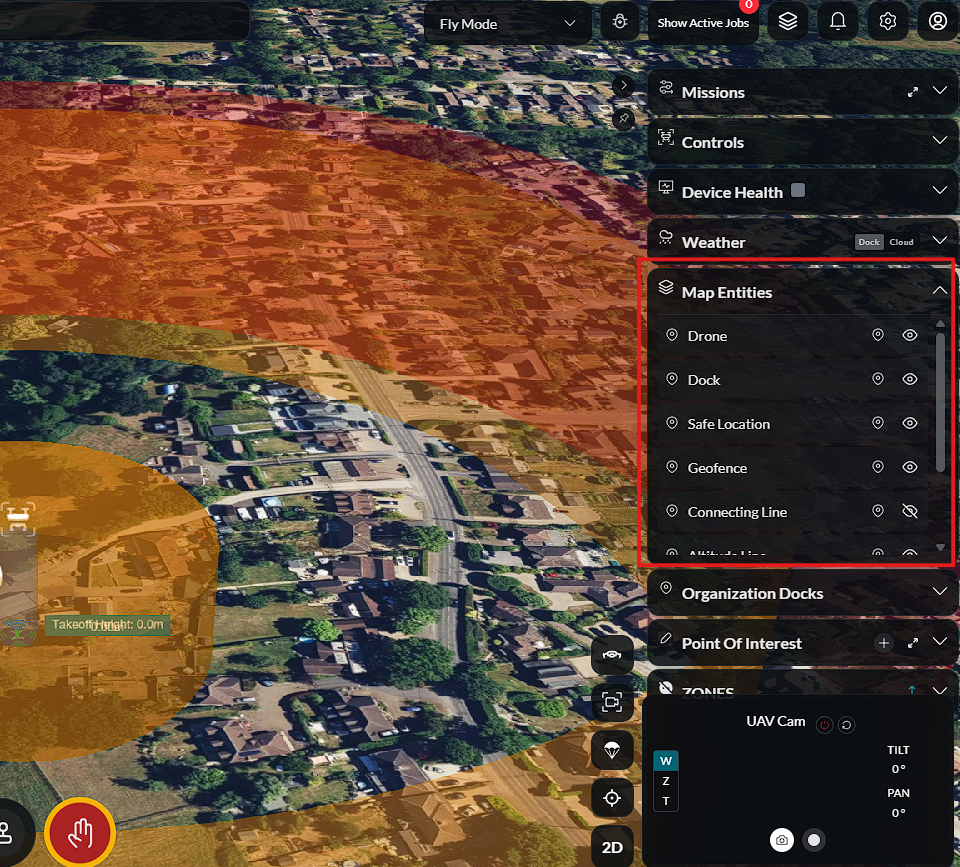The height and width of the screenshot is (867, 960).
Task: Select T camera lens mode
Action: tap(666, 801)
